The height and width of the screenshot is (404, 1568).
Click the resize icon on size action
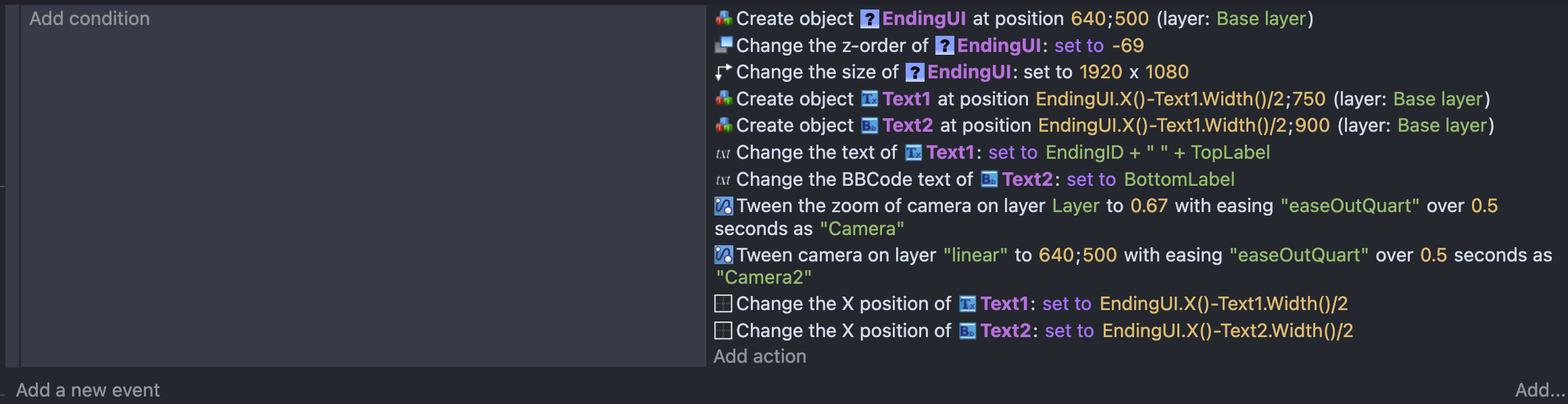[724, 72]
